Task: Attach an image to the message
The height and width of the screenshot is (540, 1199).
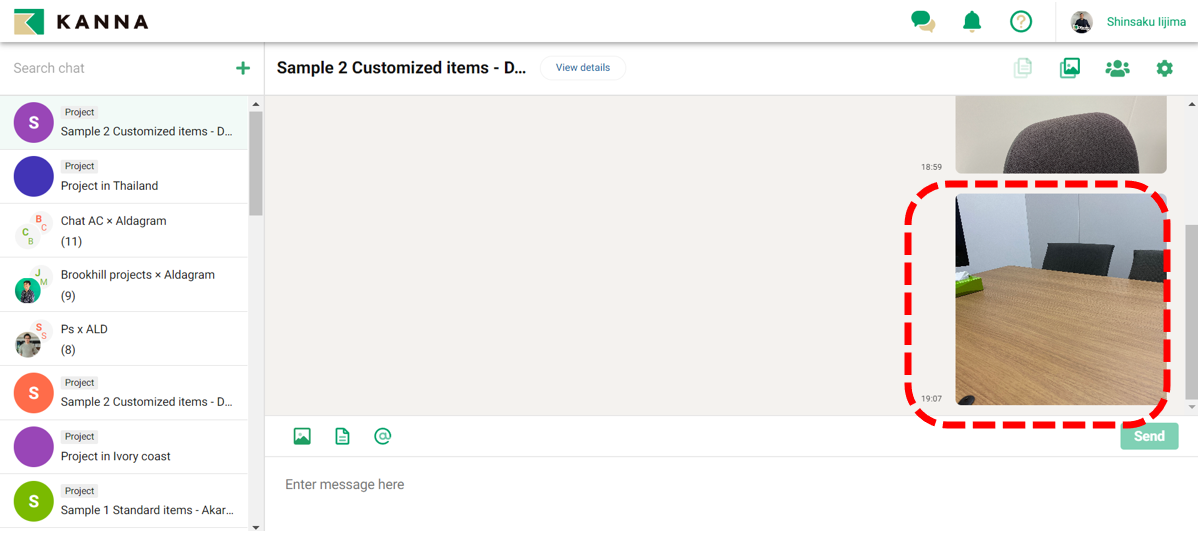Action: (x=302, y=436)
